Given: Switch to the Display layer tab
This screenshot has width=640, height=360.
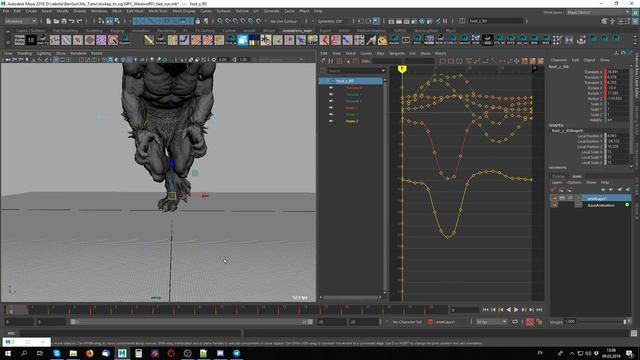Looking at the screenshot, I should click(558, 176).
